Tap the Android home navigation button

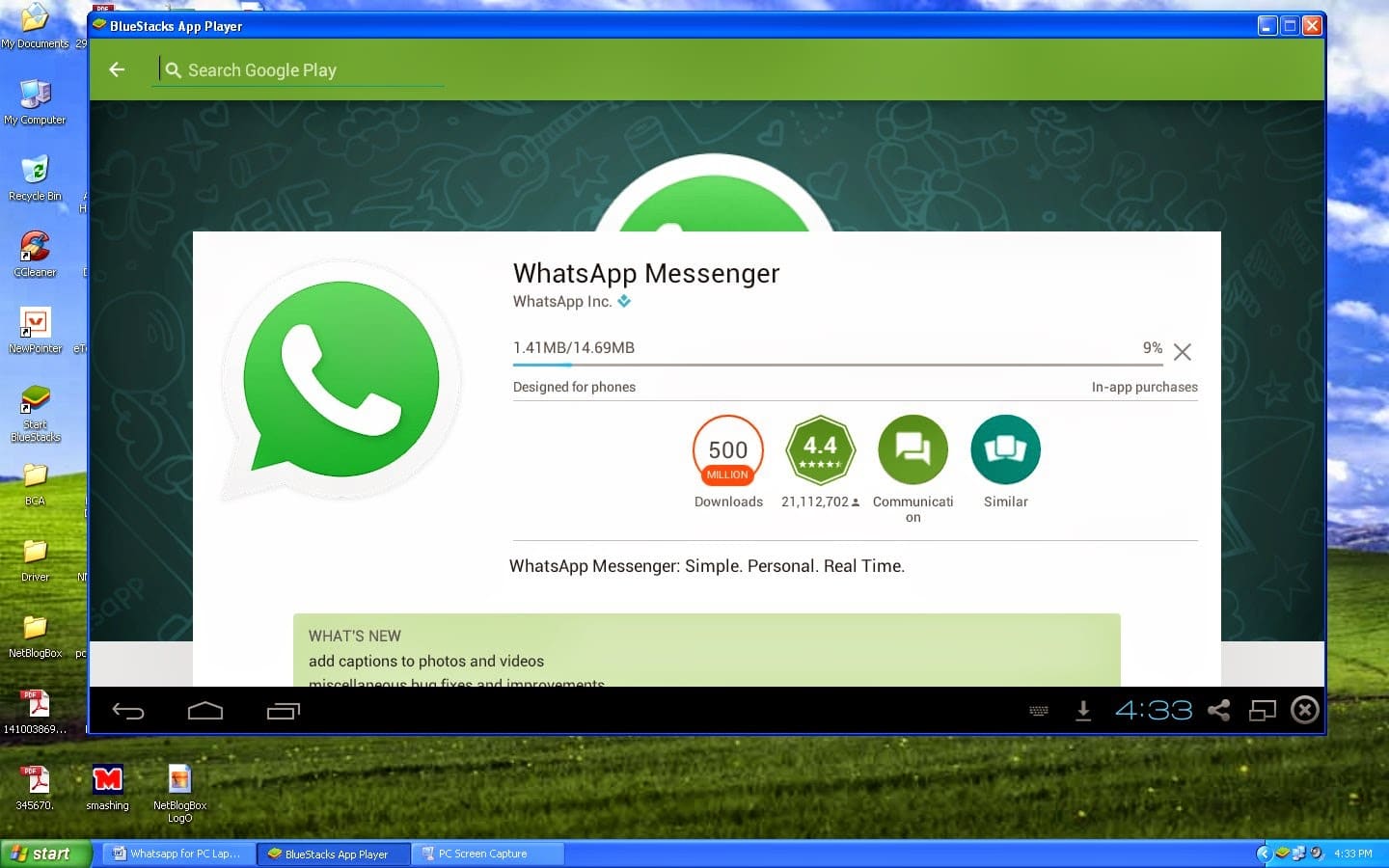tap(205, 711)
